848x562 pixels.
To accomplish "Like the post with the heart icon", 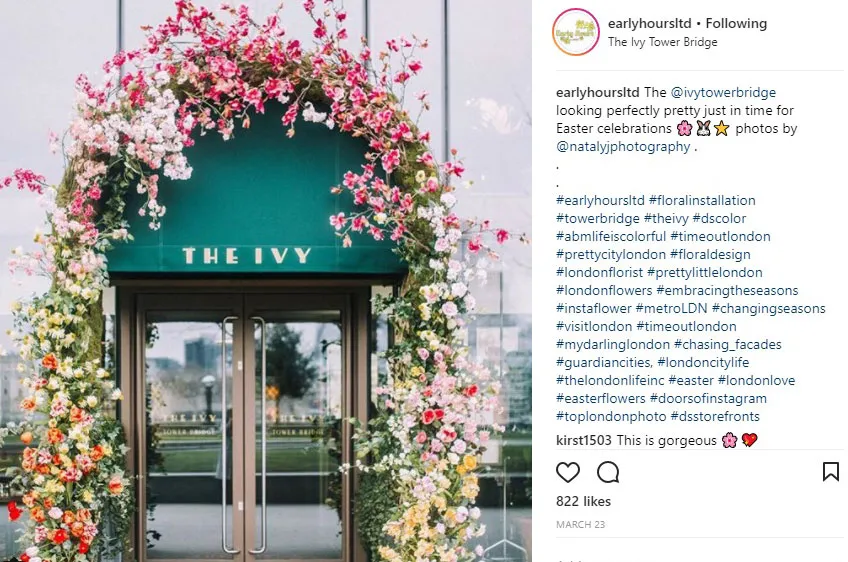I will (x=567, y=472).
